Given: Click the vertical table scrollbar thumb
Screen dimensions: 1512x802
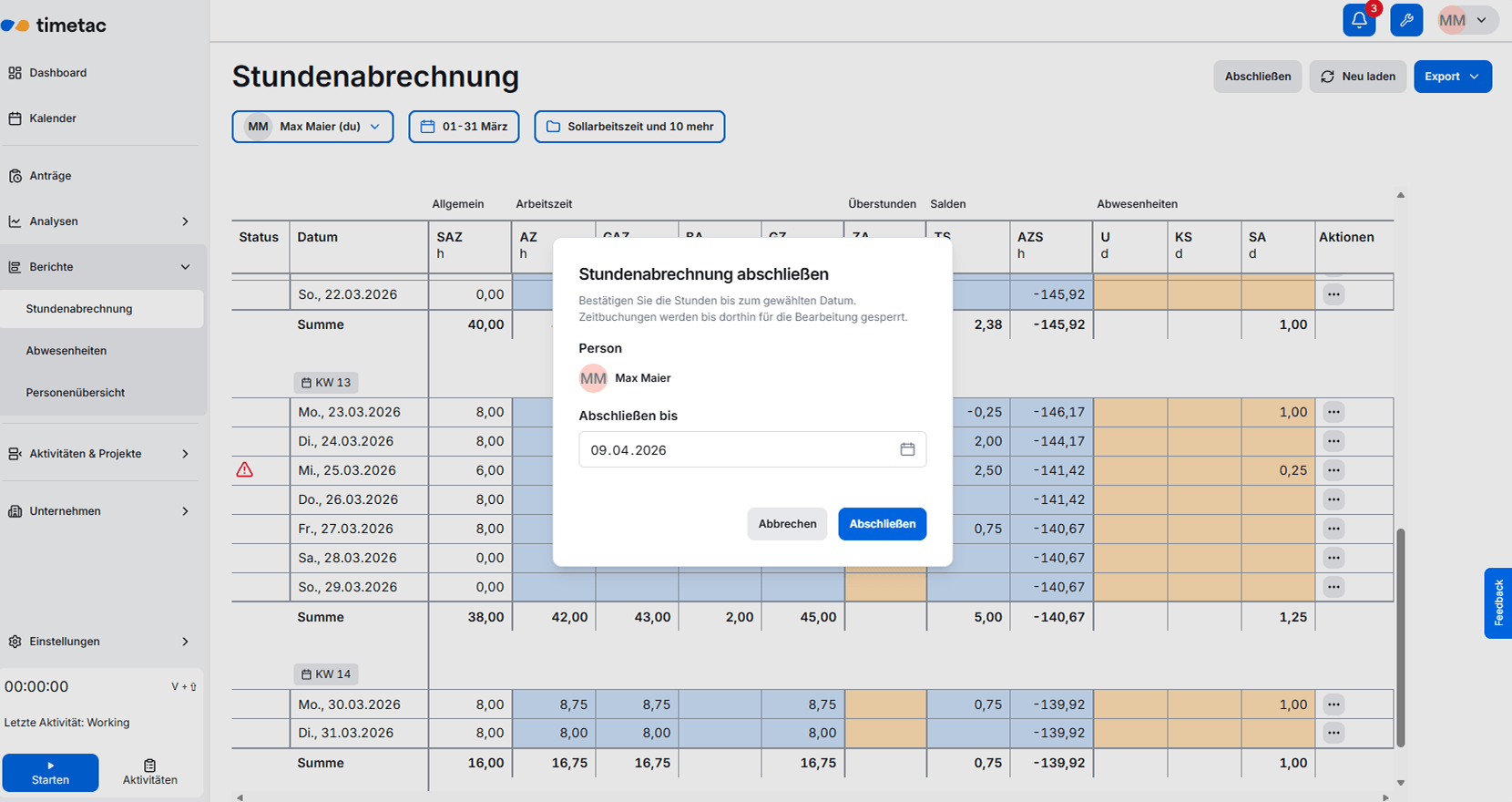Looking at the screenshot, I should [1401, 636].
